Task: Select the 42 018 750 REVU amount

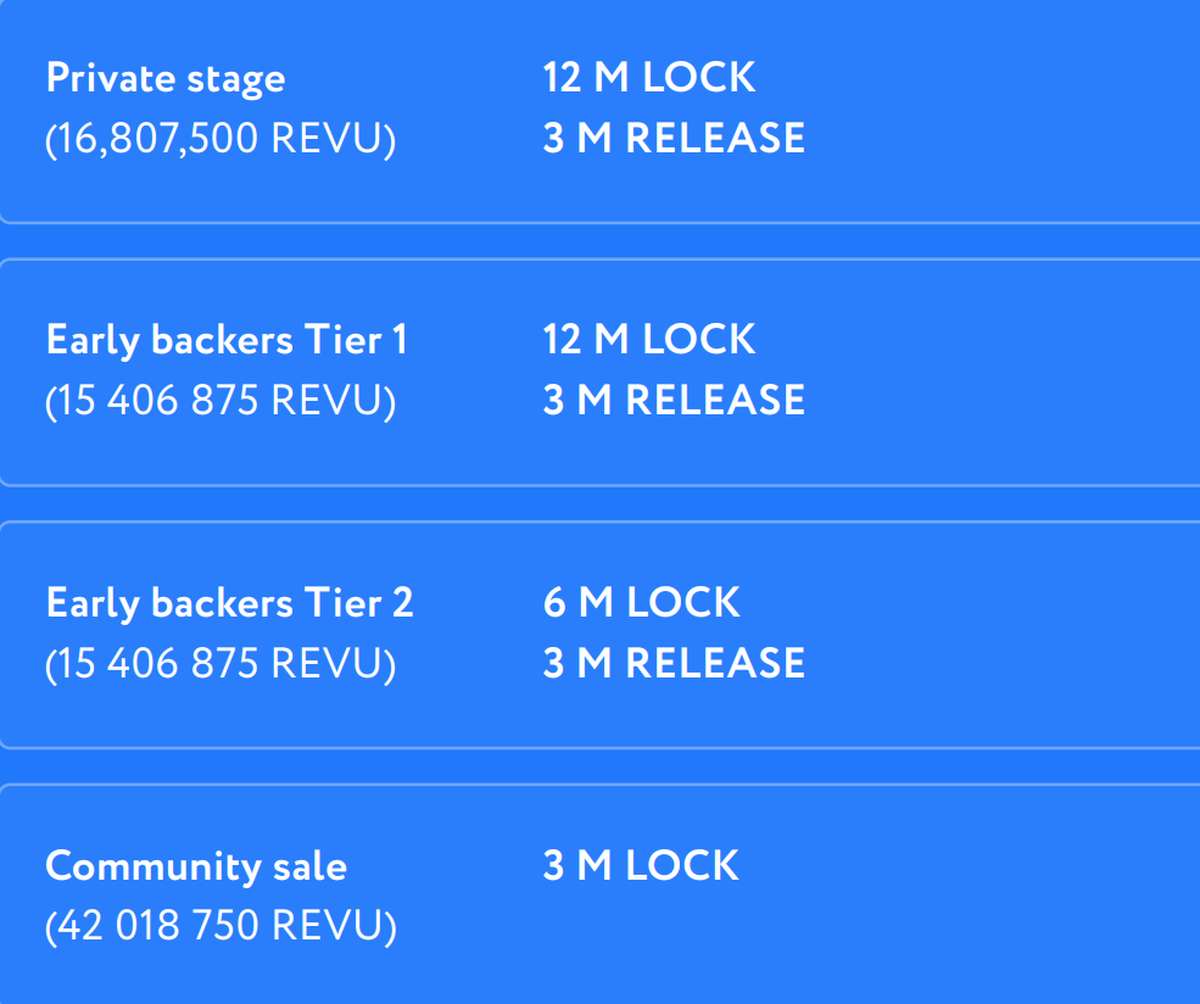Action: (220, 926)
